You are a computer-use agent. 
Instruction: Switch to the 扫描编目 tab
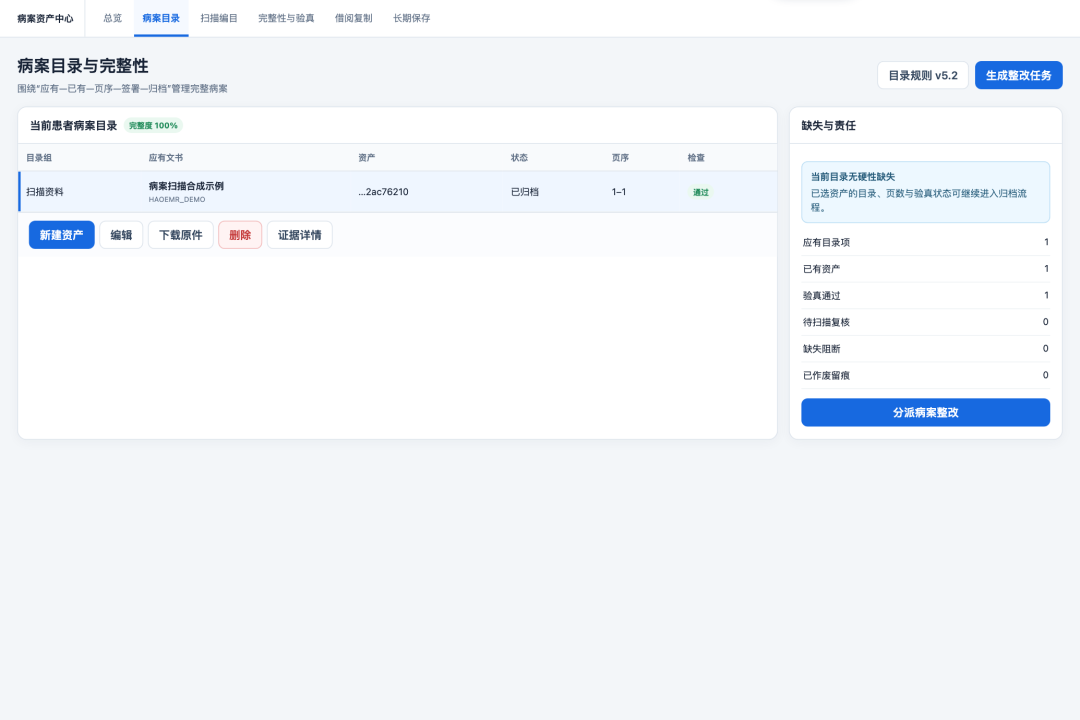pos(219,18)
